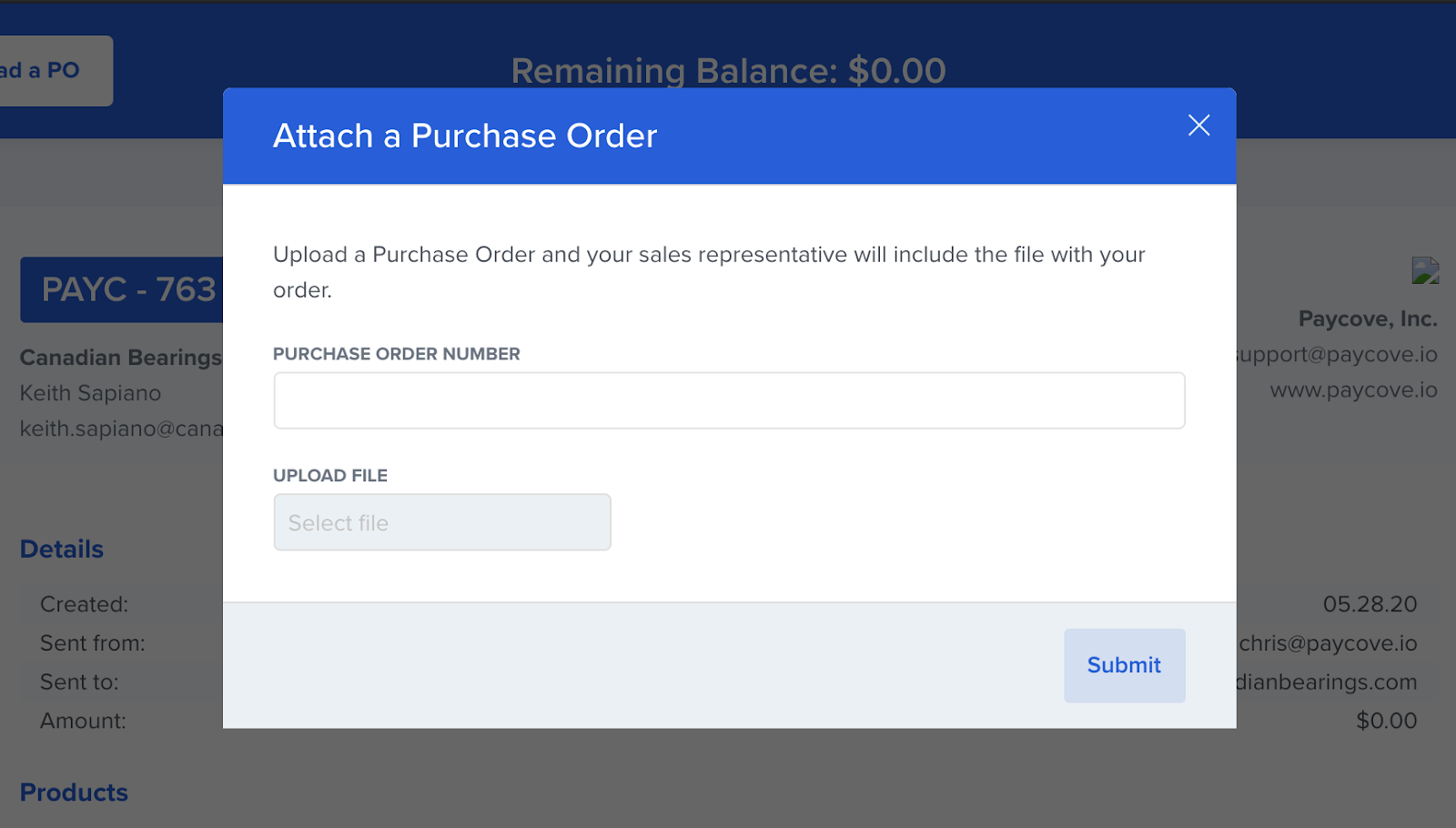
Task: Open the Select file upload picker
Action: pos(441,522)
